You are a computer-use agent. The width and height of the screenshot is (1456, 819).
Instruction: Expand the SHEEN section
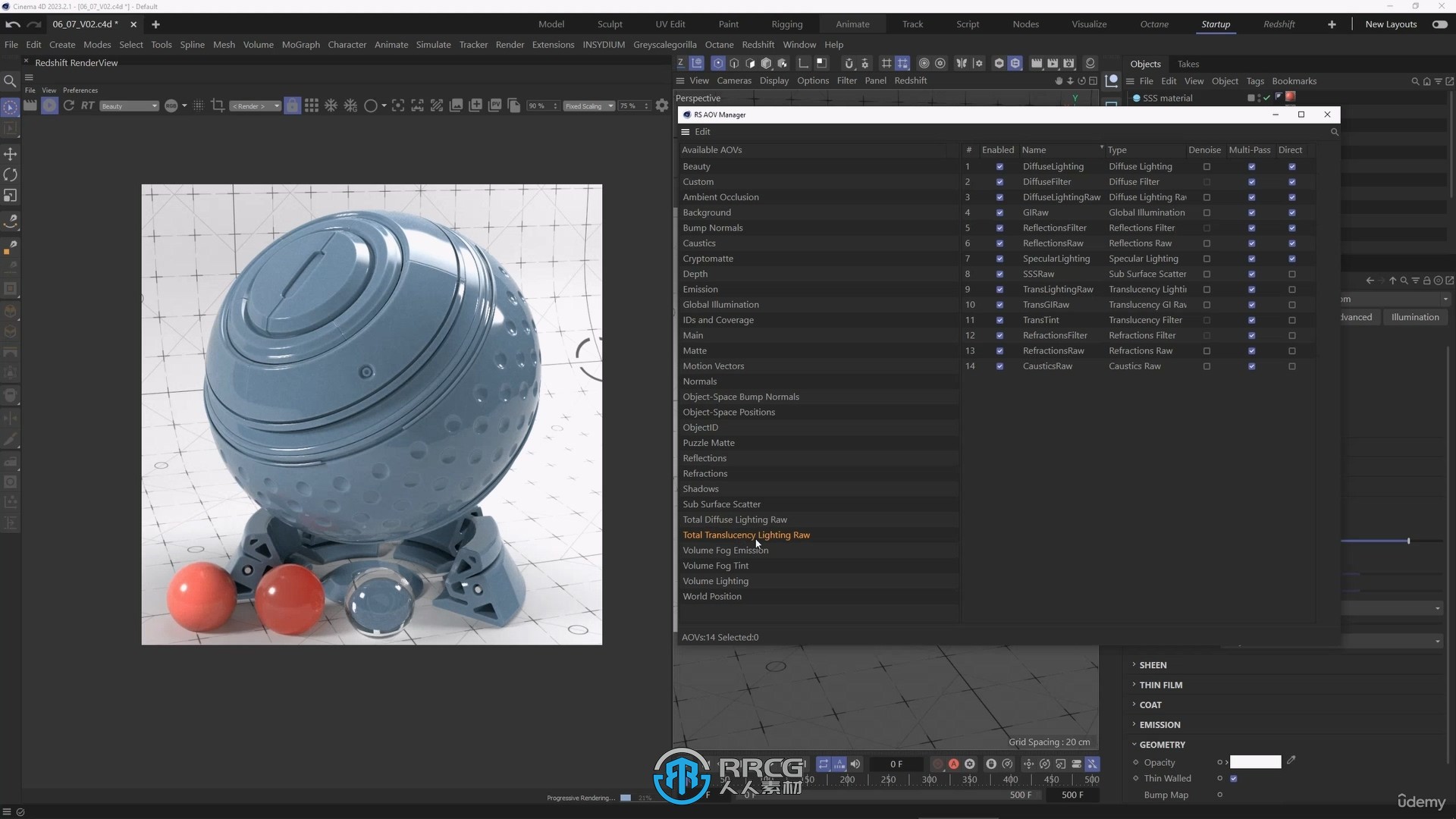pyautogui.click(x=1153, y=665)
